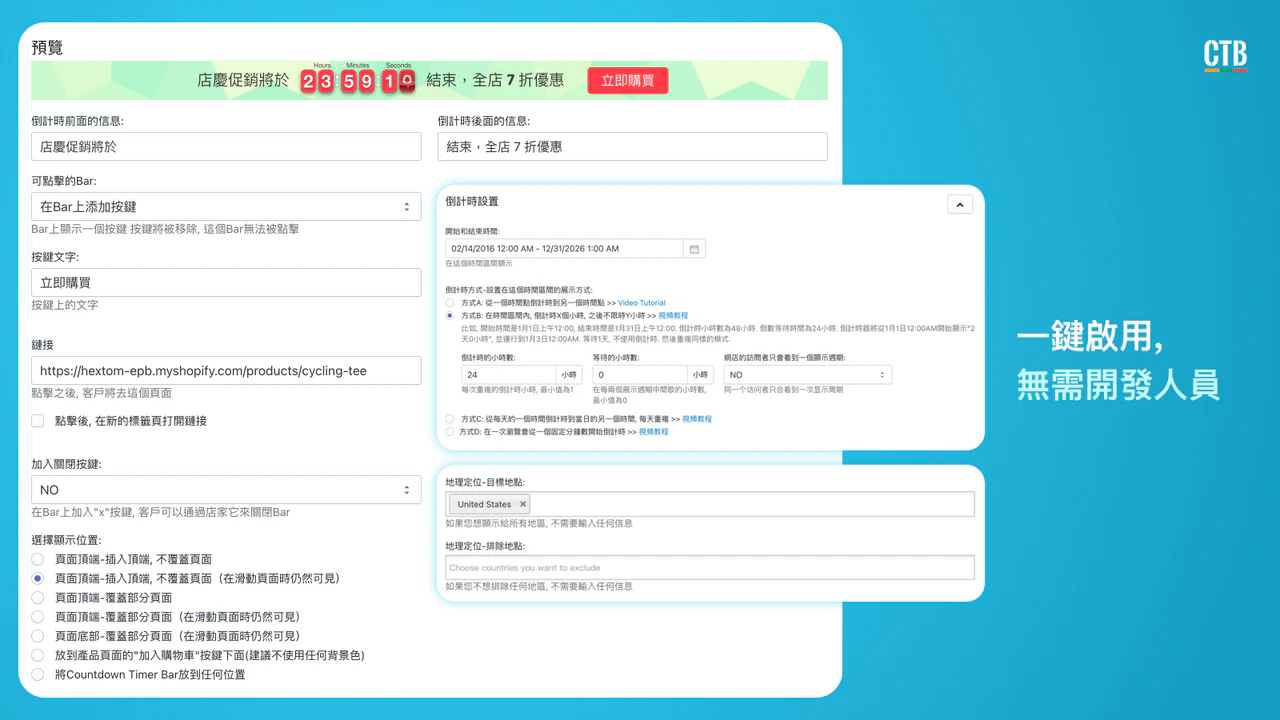Click the 鏈接 URL input field

tap(226, 371)
